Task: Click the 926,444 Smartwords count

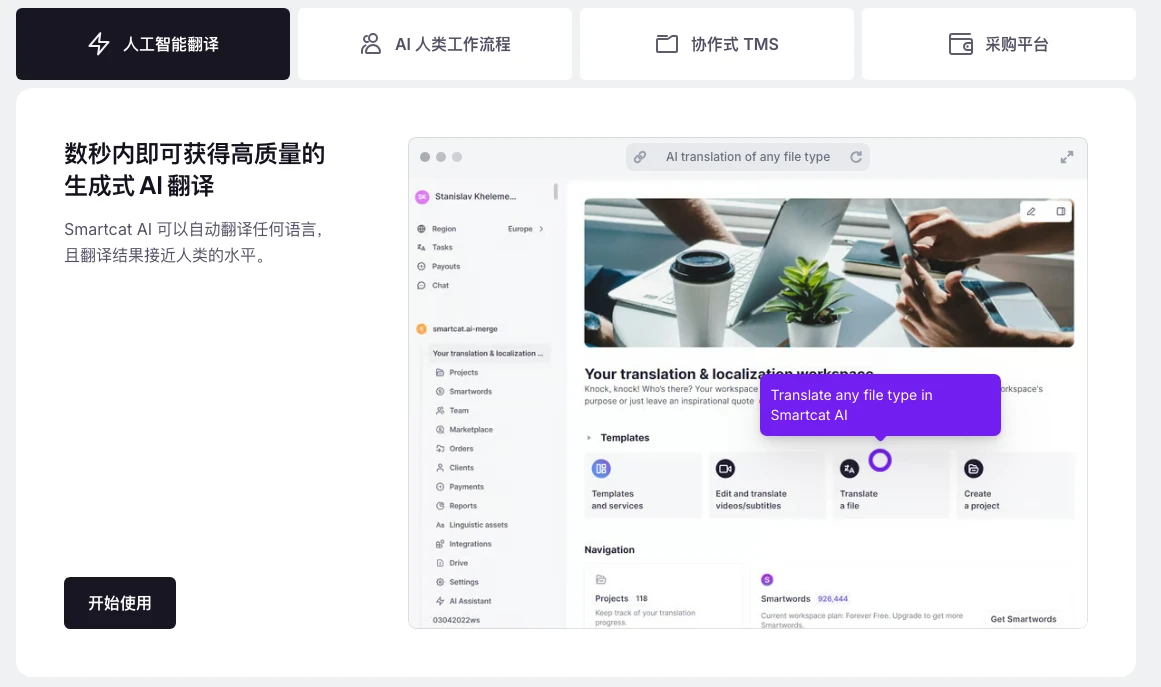Action: click(833, 599)
